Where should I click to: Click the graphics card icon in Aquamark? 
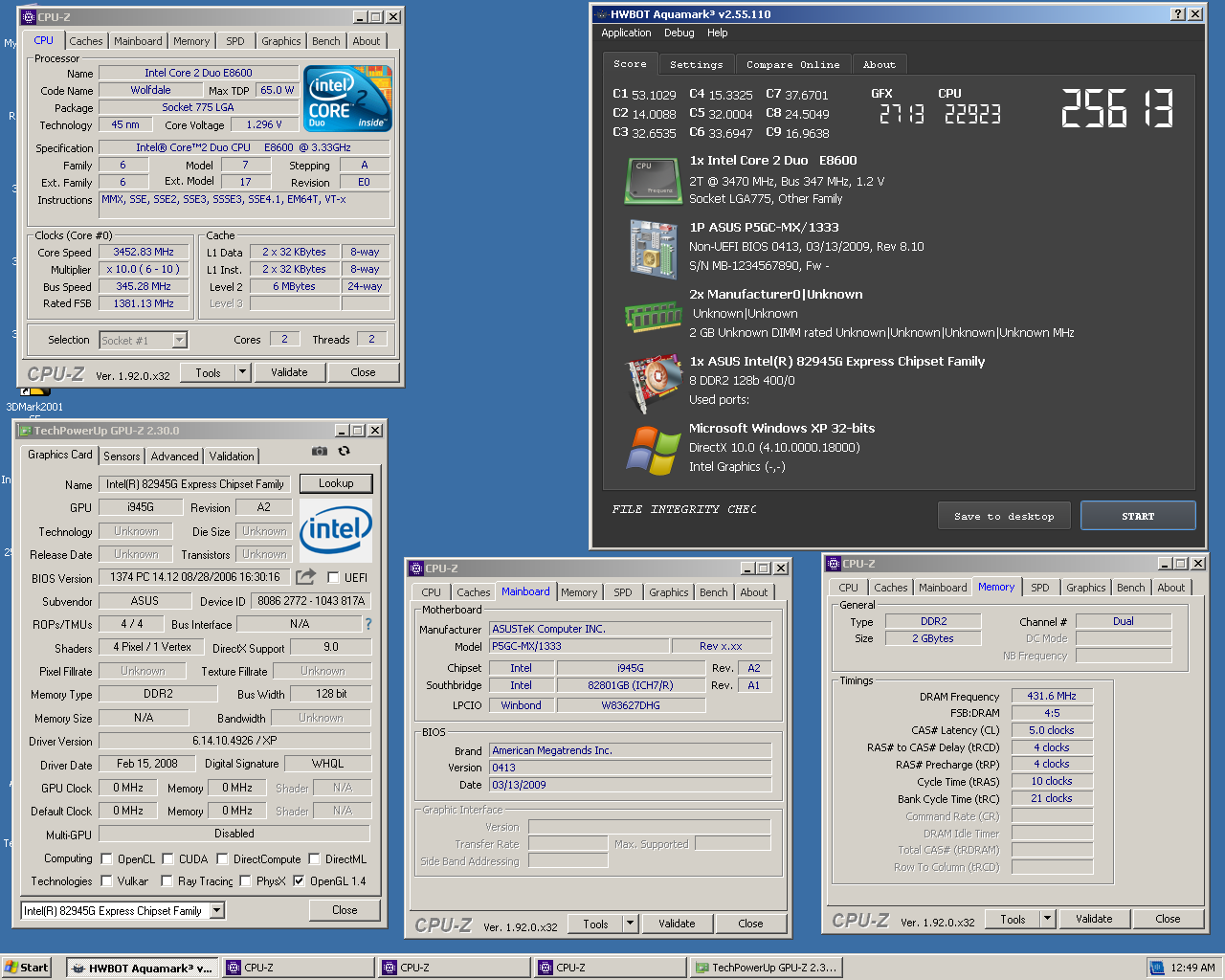point(653,383)
